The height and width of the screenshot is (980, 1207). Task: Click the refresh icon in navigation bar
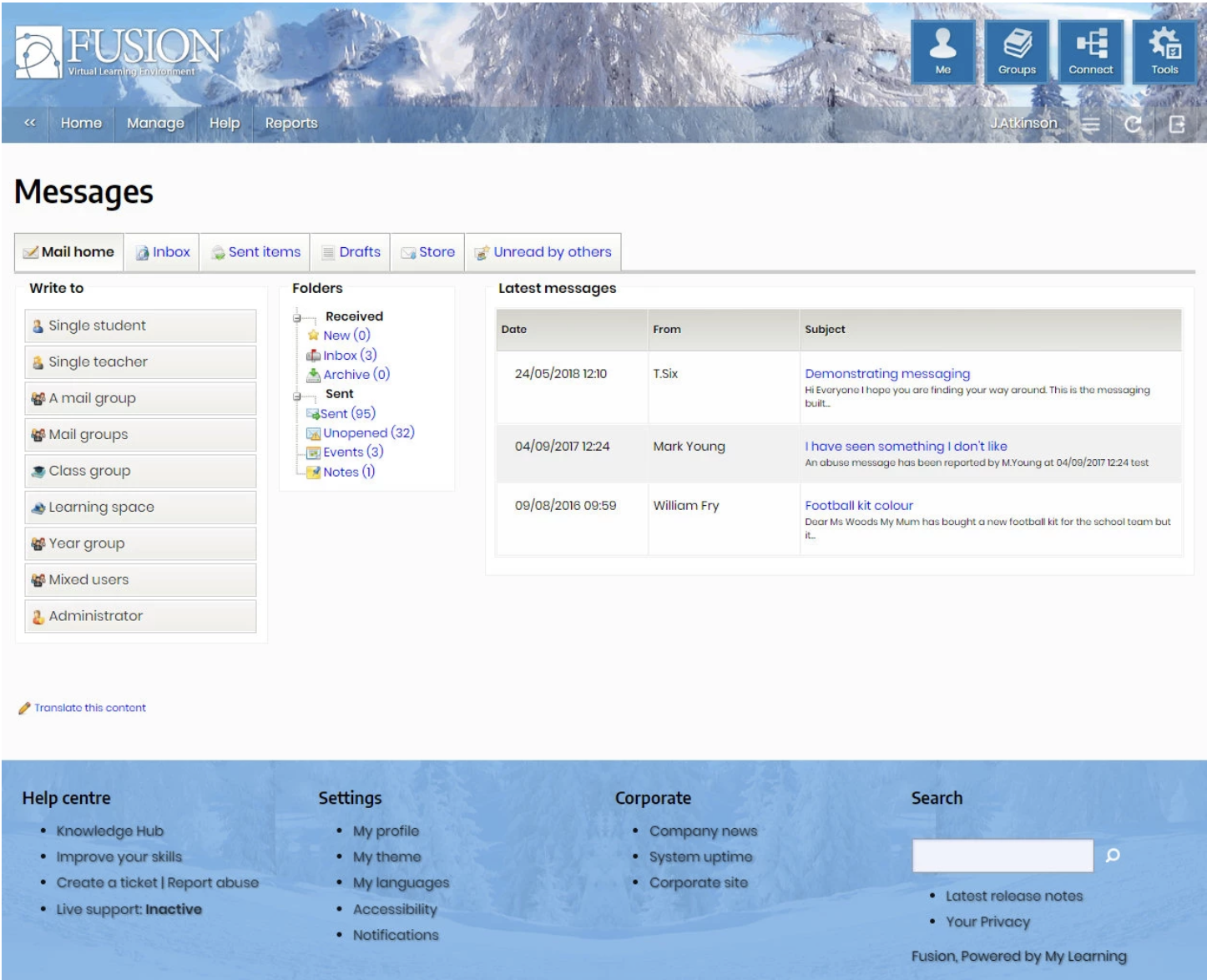coord(1133,124)
